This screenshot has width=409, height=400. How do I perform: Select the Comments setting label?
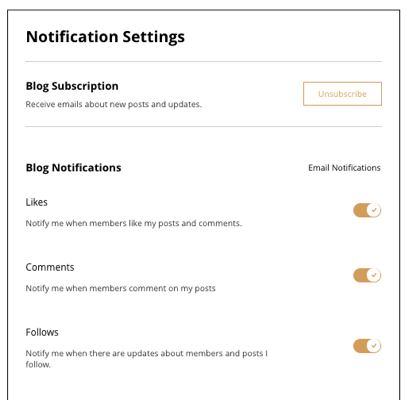point(50,267)
